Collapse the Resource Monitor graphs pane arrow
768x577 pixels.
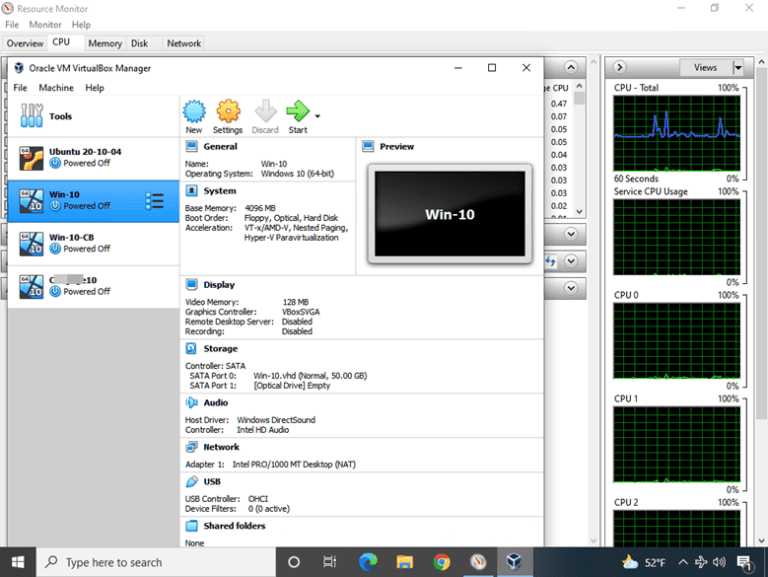pos(621,67)
